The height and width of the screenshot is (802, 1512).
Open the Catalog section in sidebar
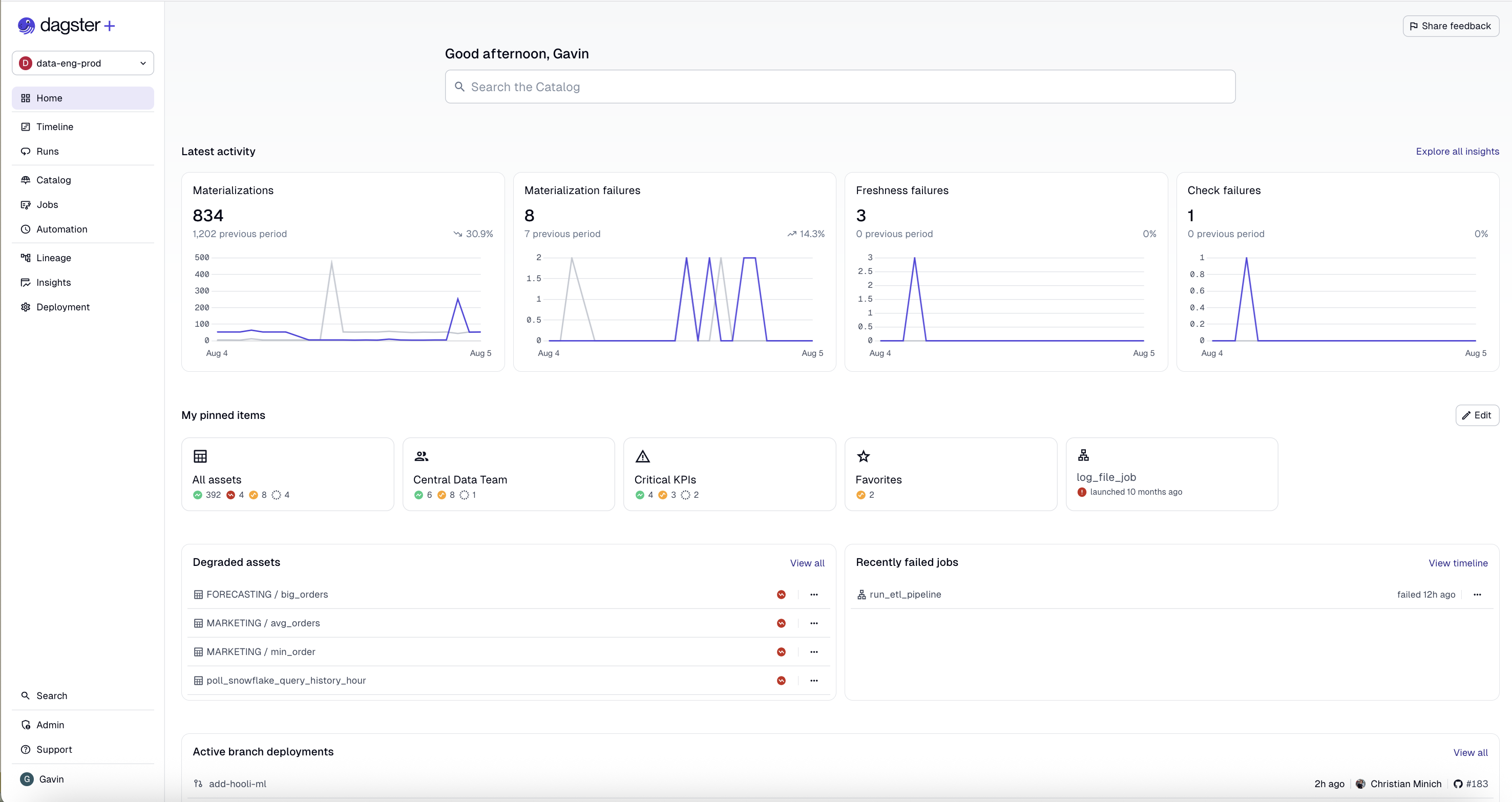click(x=53, y=180)
